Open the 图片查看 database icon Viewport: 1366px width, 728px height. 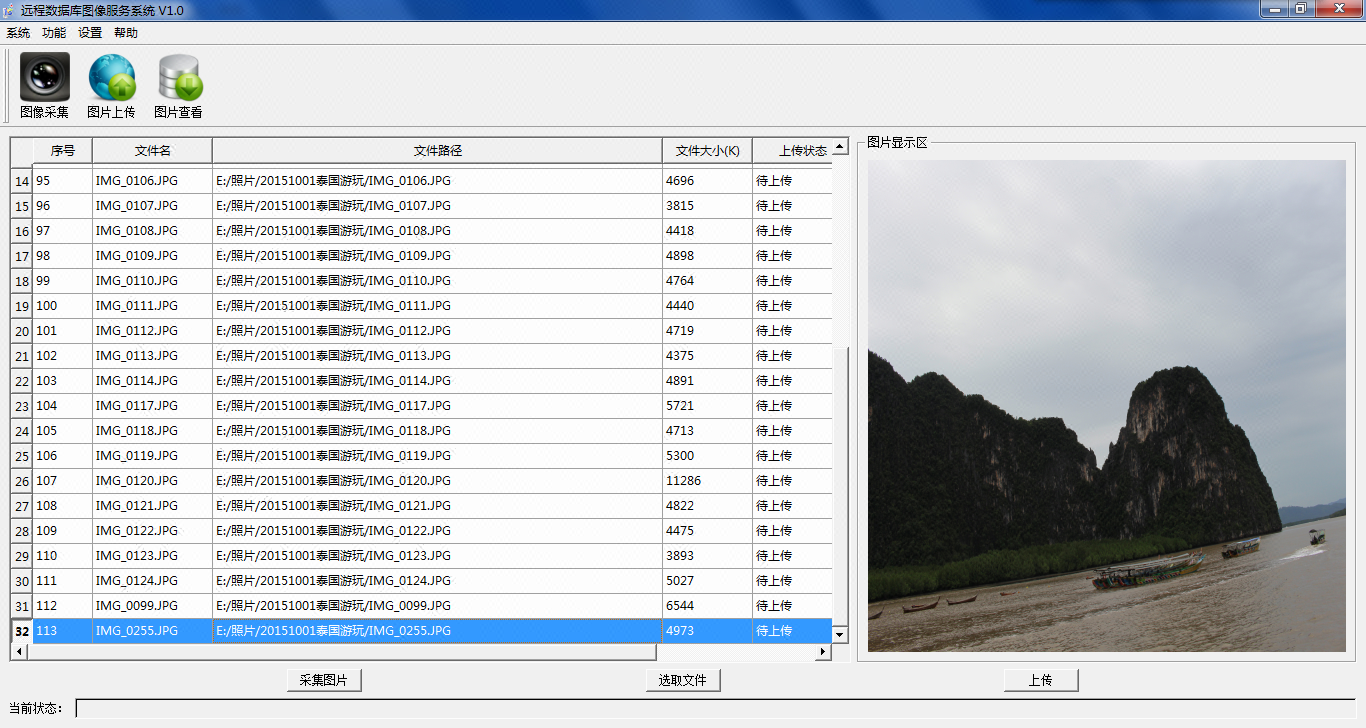pos(179,78)
